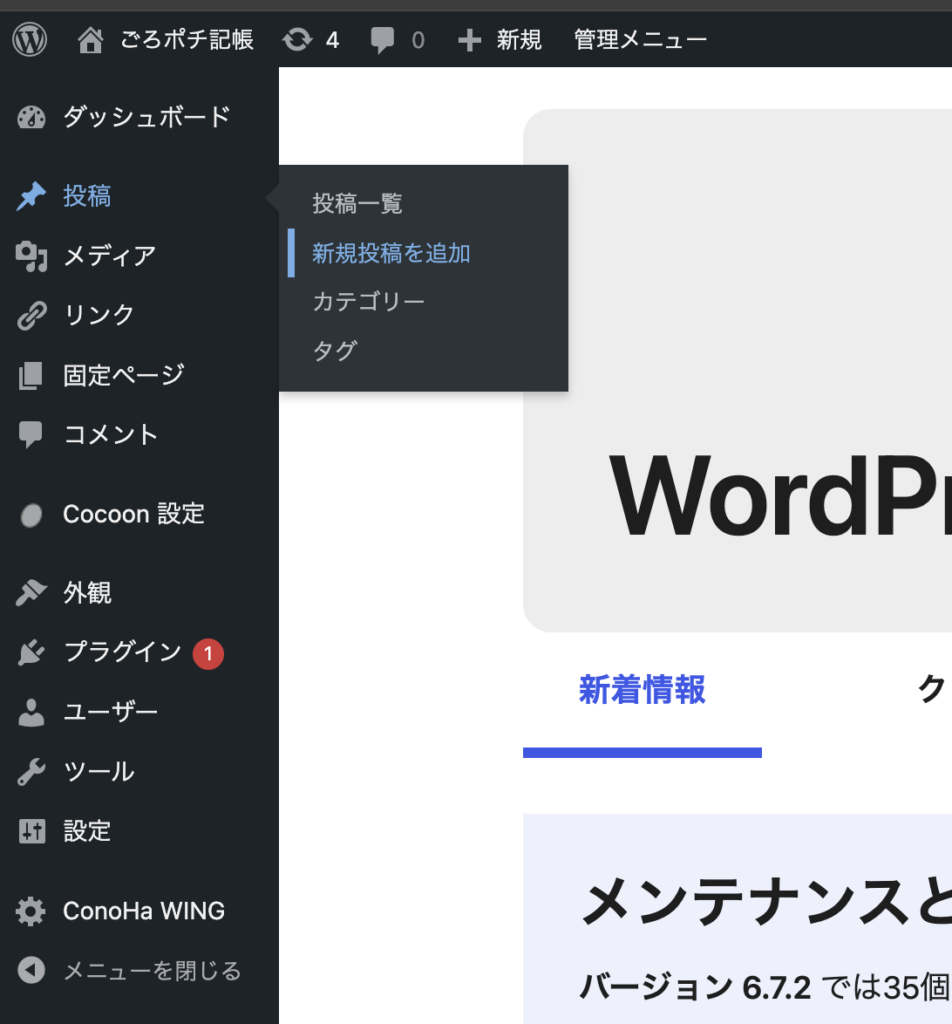Switch to the 新着情報 tab
Image resolution: width=952 pixels, height=1024 pixels.
tap(643, 690)
